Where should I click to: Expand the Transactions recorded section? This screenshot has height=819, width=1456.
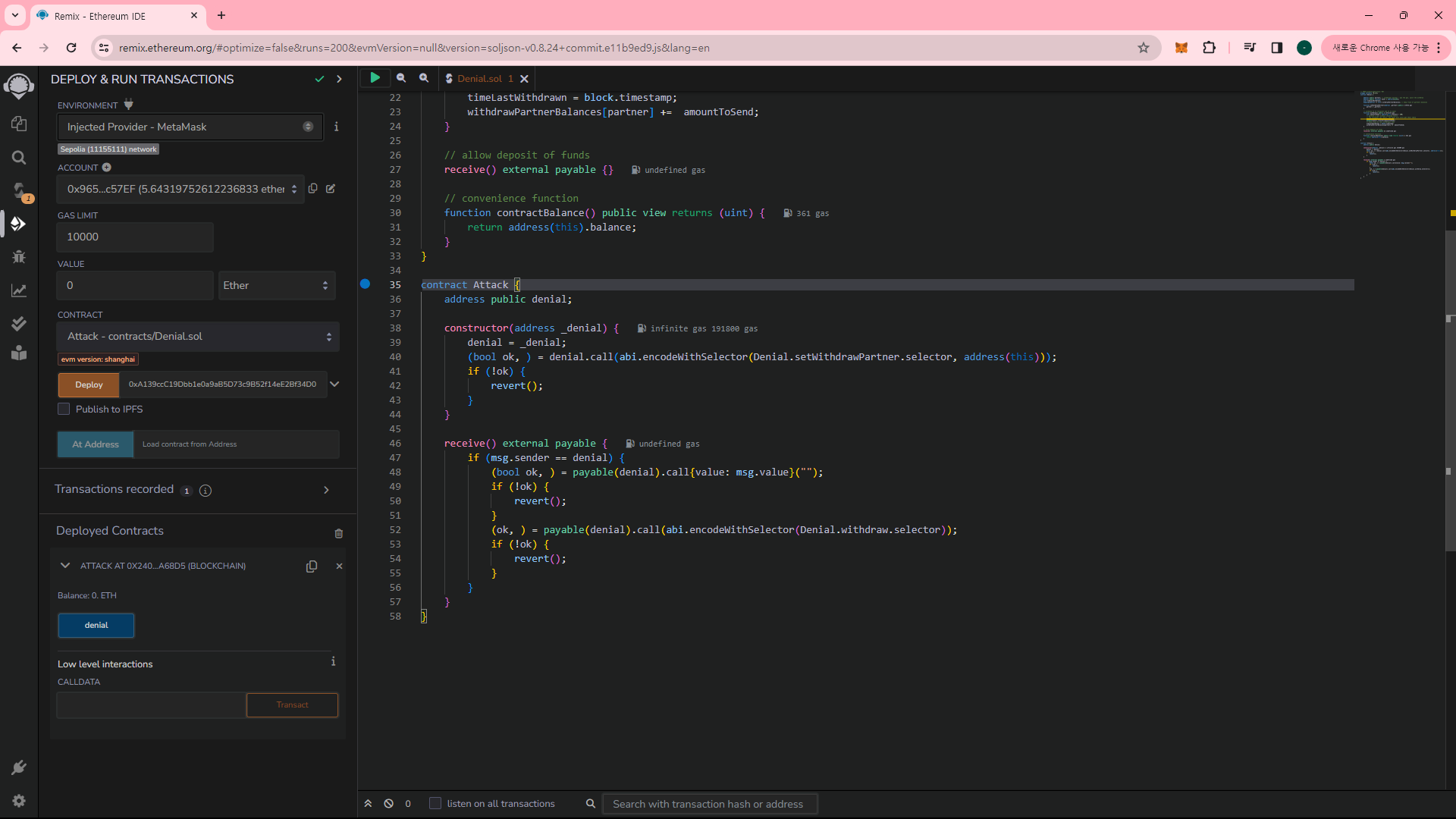(326, 490)
